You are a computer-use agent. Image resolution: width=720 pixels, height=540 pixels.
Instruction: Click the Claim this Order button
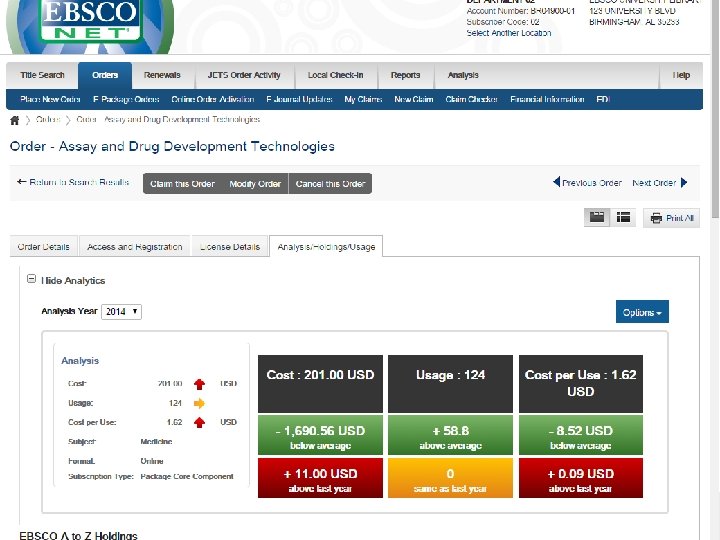tap(182, 184)
